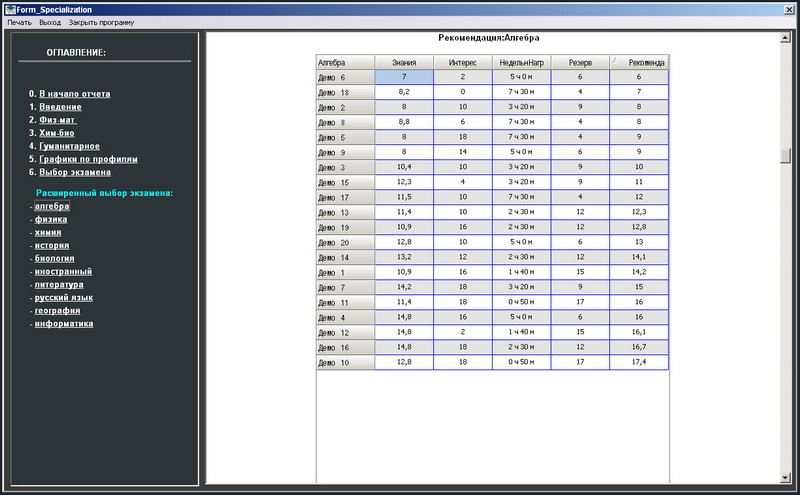Sort the table by the Рекоменда column
Viewport: 800px width, 495px height.
pos(640,62)
